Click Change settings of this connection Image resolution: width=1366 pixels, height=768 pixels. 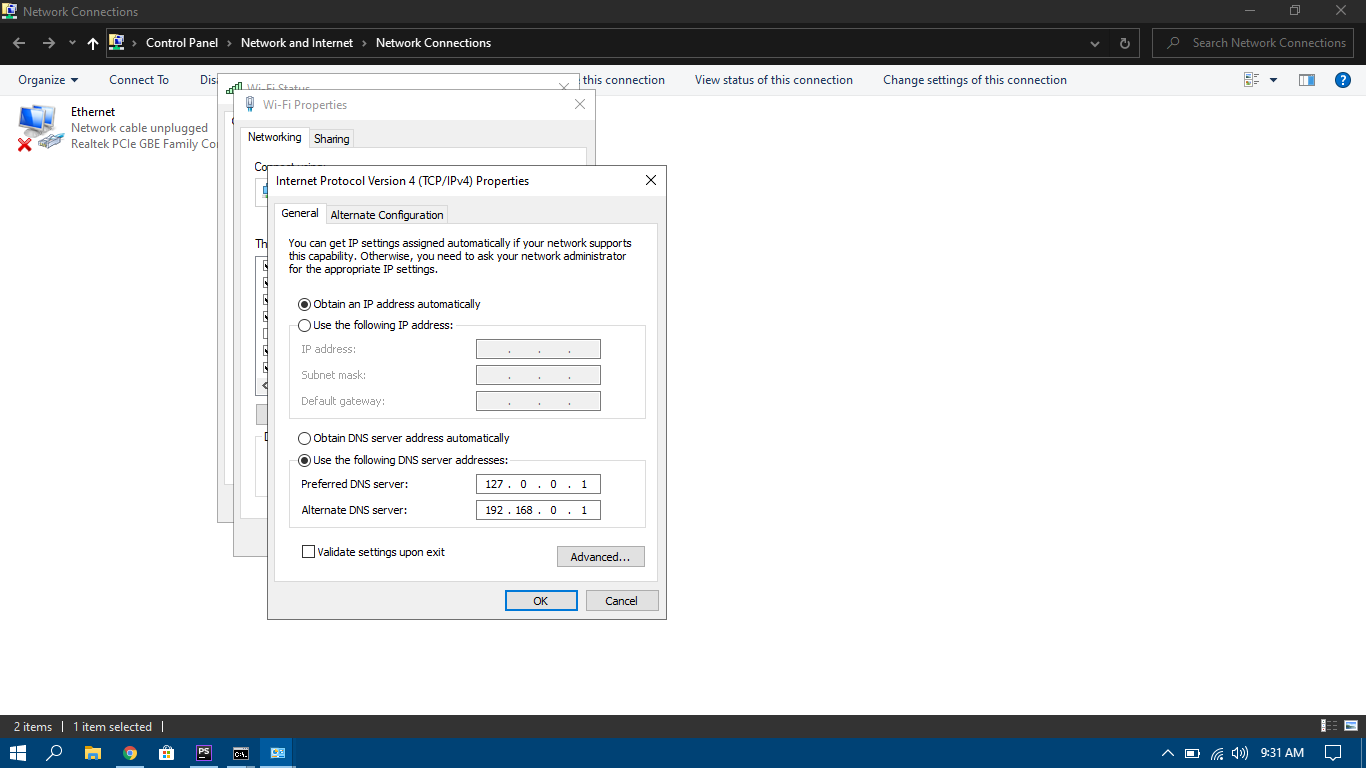click(x=974, y=79)
